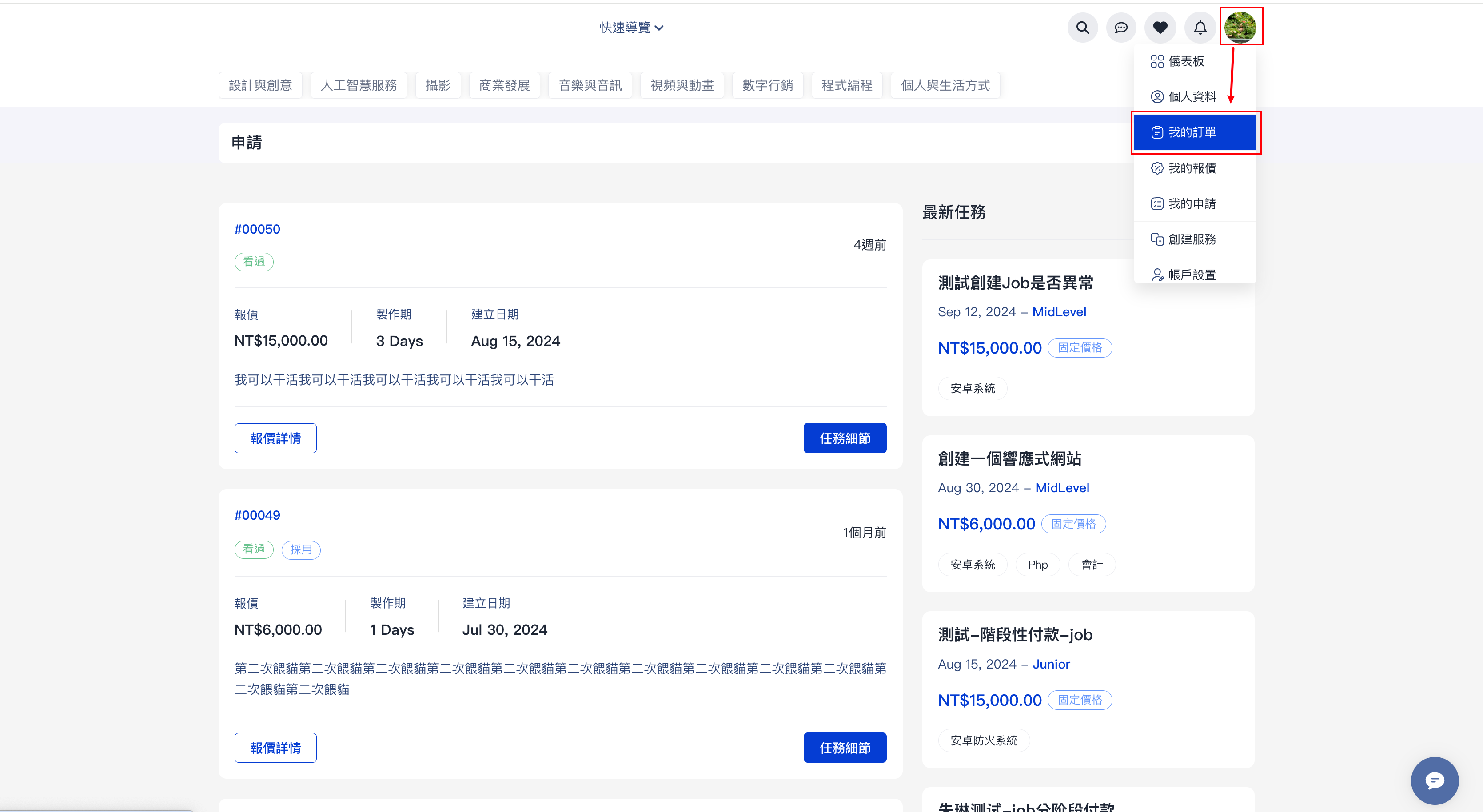Click the 安卓防火系統 skill tag

[x=983, y=740]
